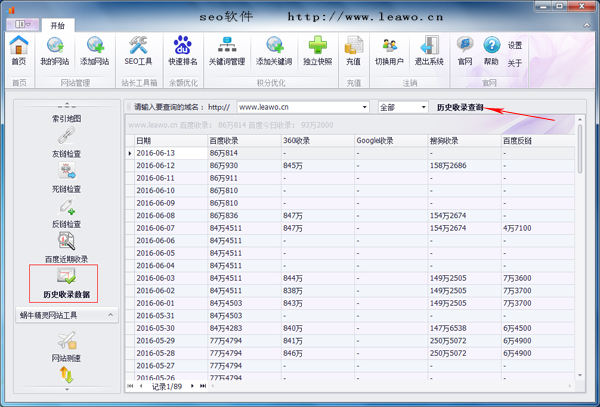Image resolution: width=600 pixels, height=407 pixels.
Task: Click the 百度反链 column header
Action: tap(538, 141)
